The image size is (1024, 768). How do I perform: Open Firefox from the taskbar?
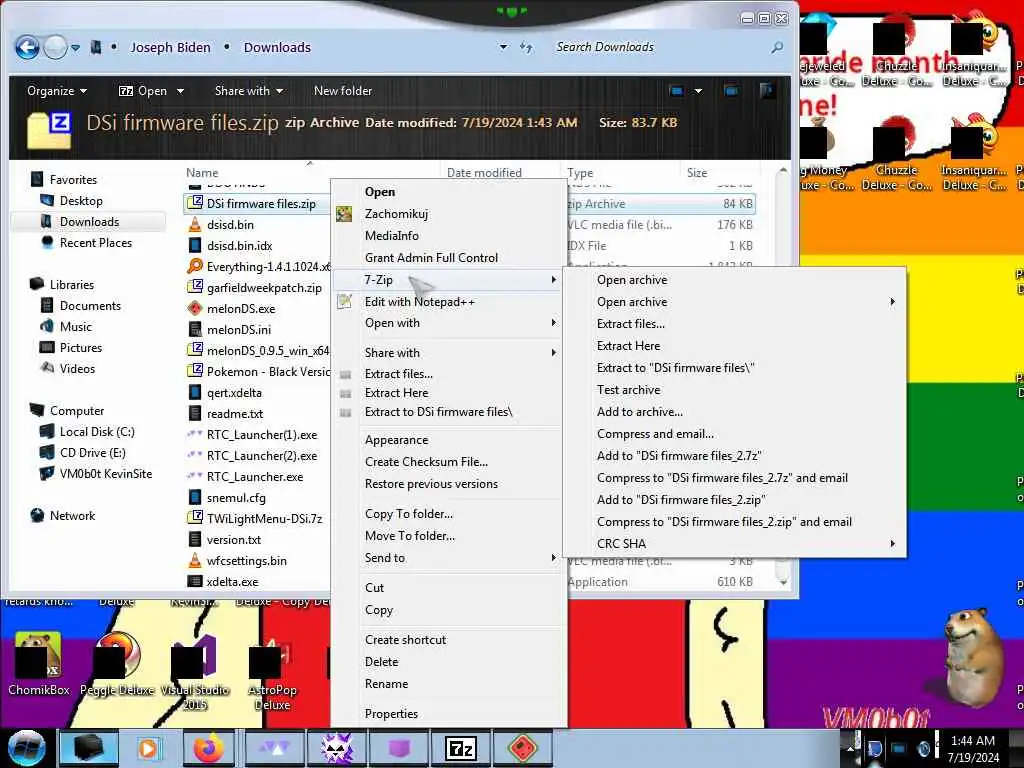coord(208,748)
